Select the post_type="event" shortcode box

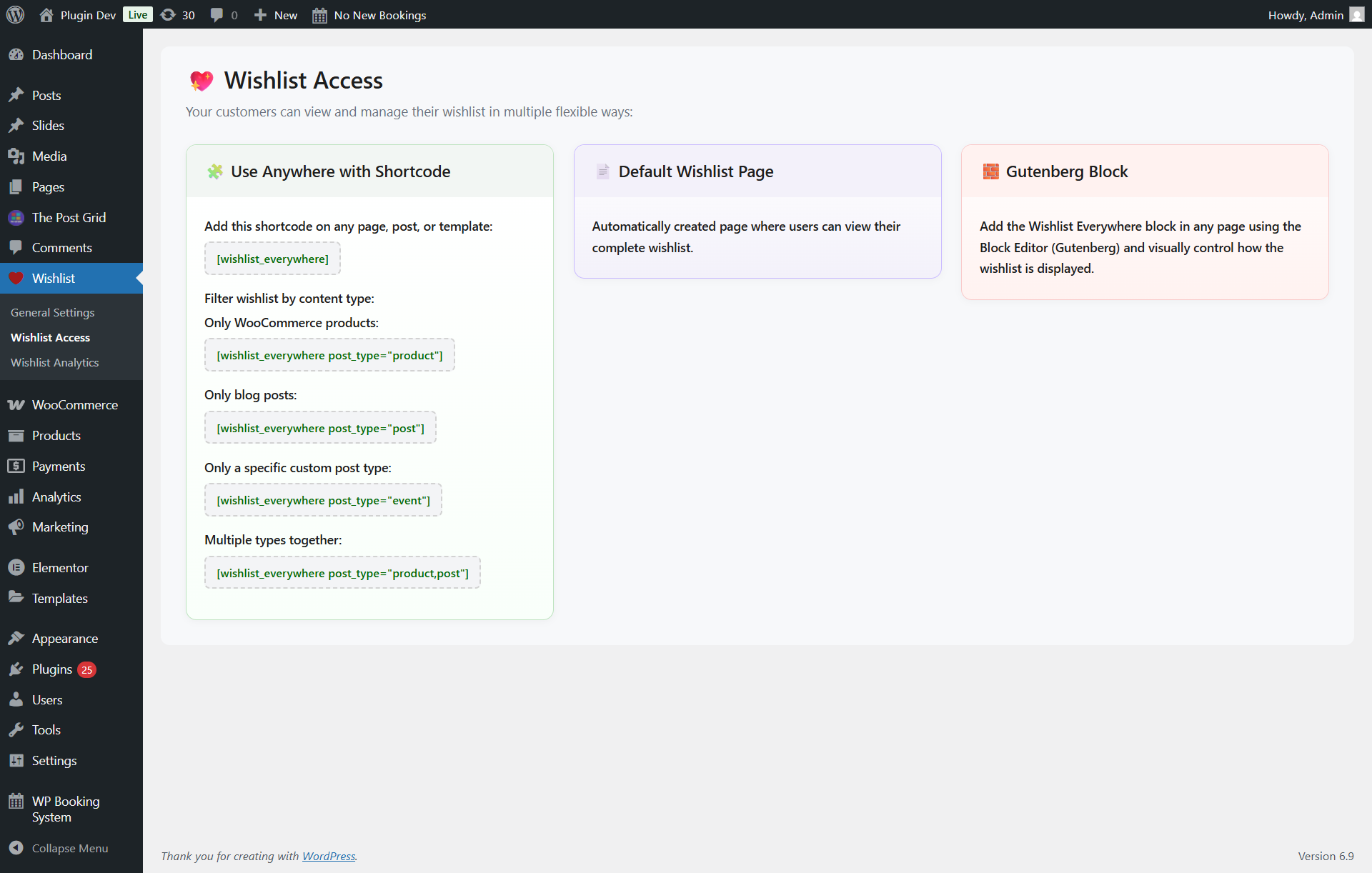click(x=323, y=500)
